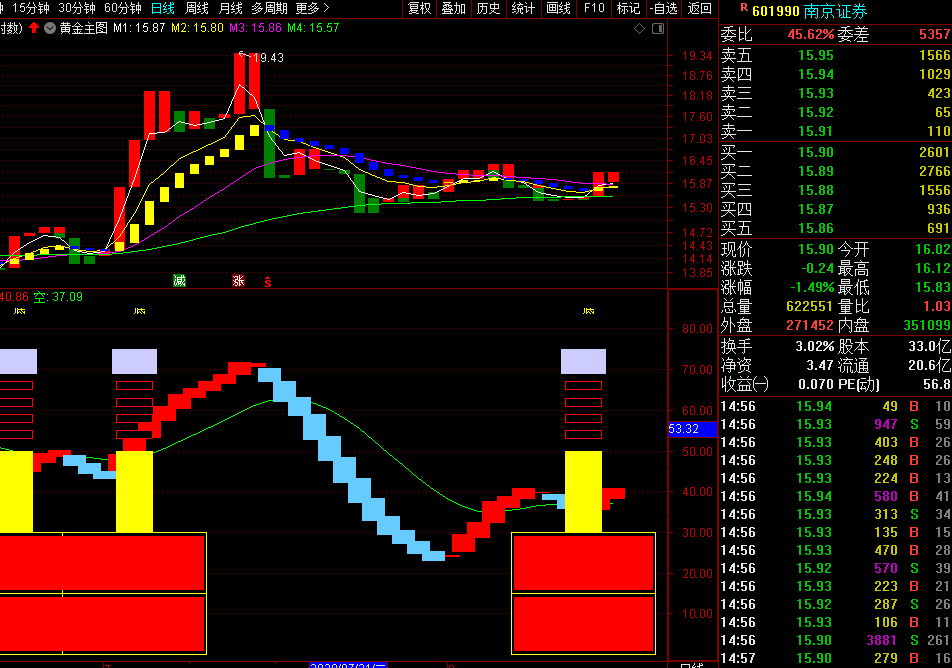Open F10 company information
952x668 pixels.
click(x=594, y=8)
